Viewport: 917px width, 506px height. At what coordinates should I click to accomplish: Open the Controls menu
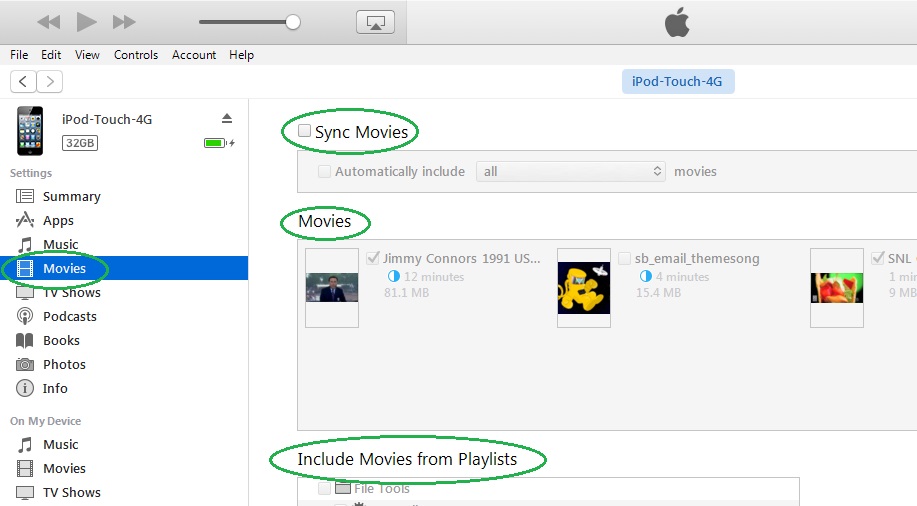(136, 54)
